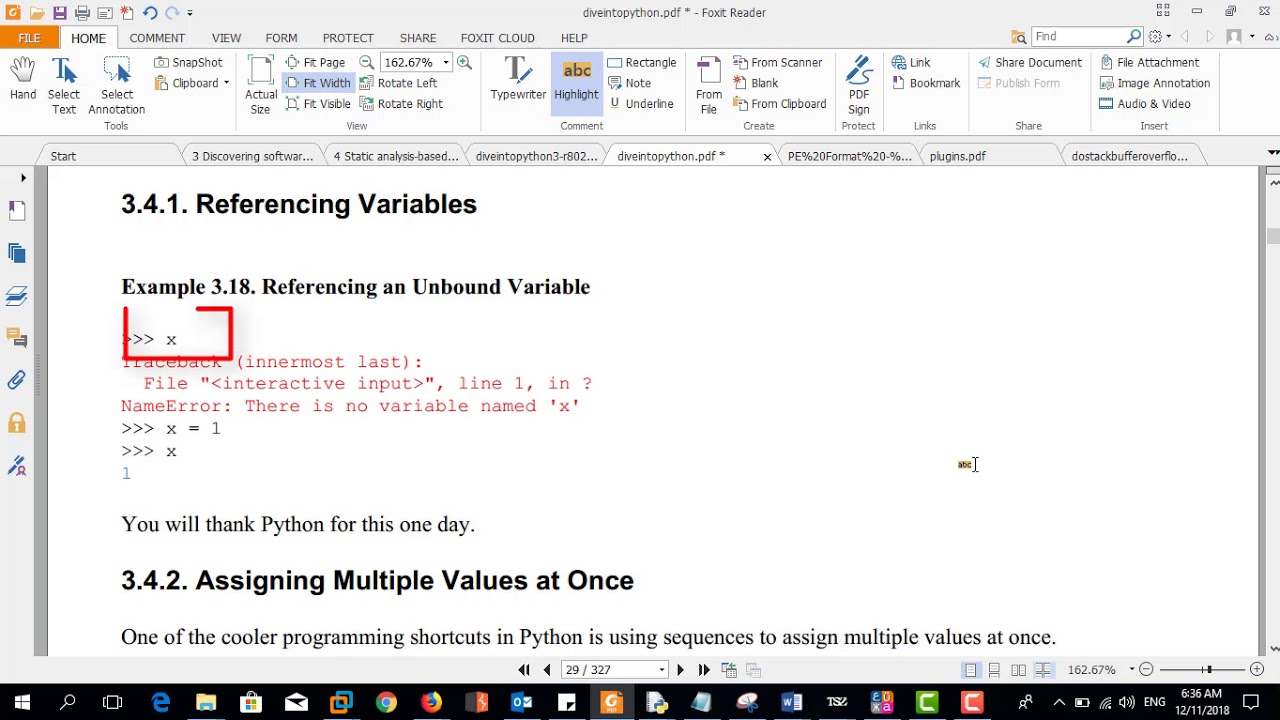Open the FILE menu
The height and width of the screenshot is (720, 1280).
(x=29, y=38)
